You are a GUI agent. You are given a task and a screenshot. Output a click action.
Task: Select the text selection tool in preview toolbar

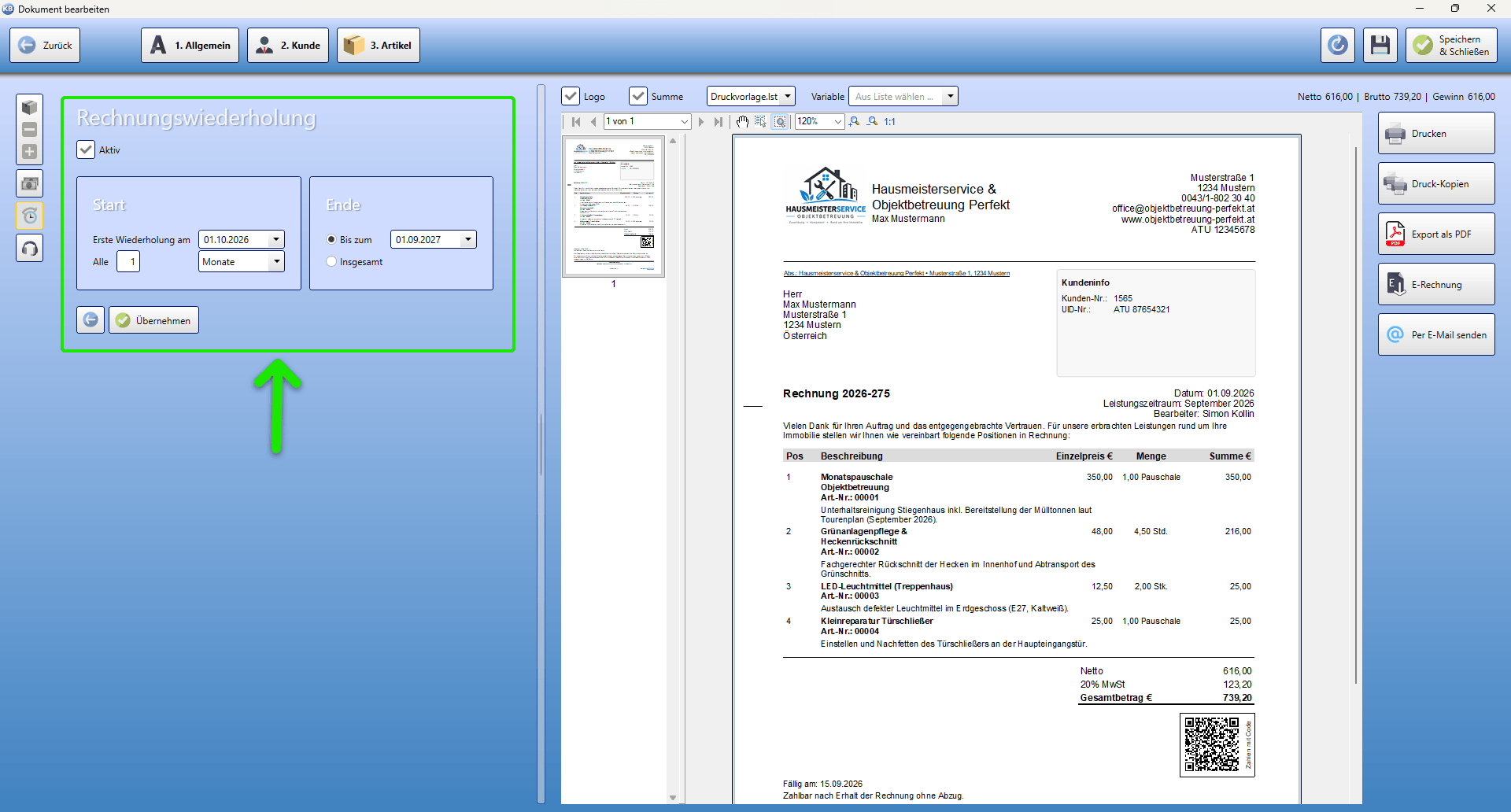(x=760, y=122)
